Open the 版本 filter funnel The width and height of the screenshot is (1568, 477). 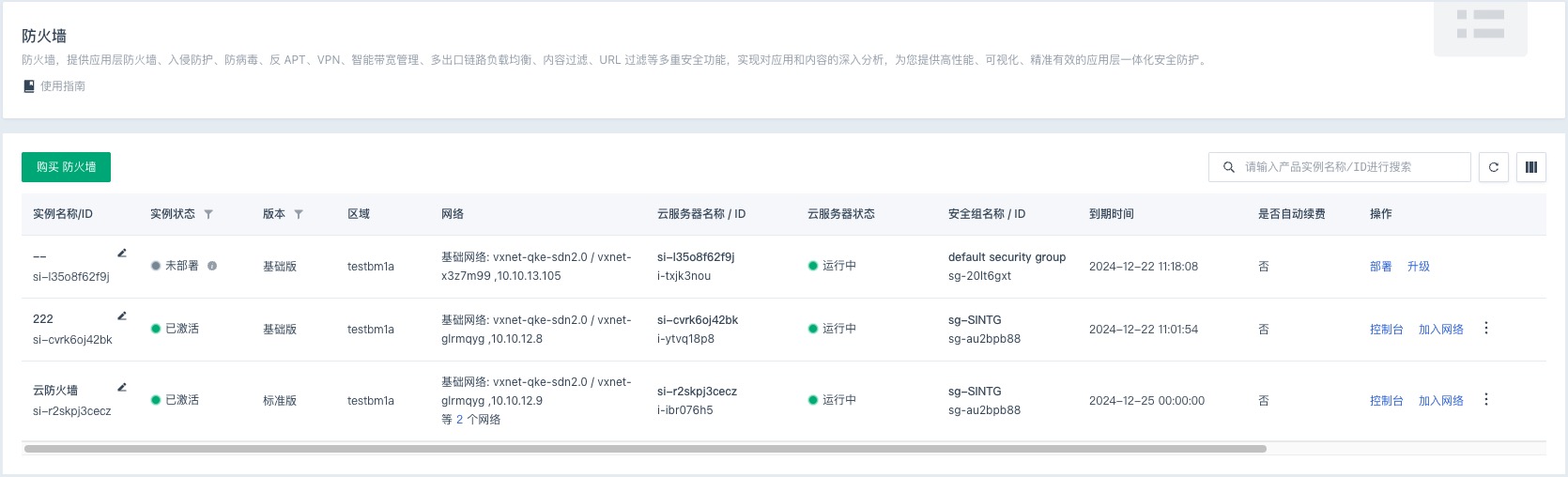tap(299, 214)
